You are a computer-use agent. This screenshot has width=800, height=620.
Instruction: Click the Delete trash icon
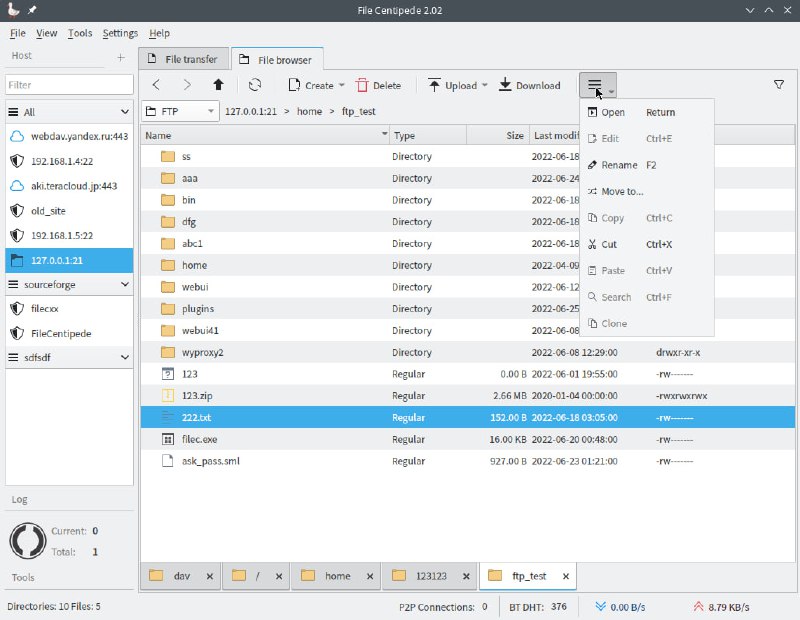point(362,86)
